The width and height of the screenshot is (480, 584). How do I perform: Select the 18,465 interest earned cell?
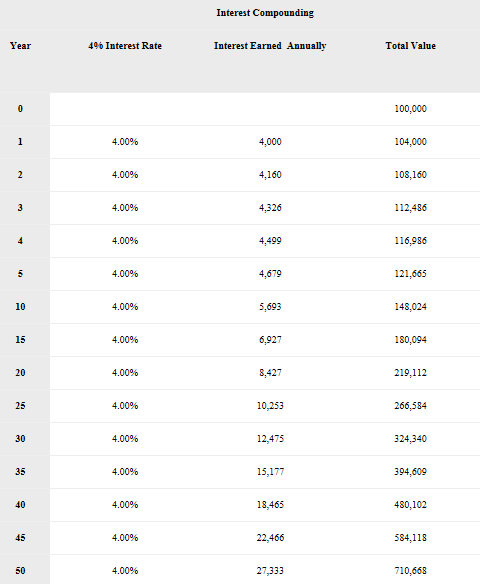click(x=270, y=505)
